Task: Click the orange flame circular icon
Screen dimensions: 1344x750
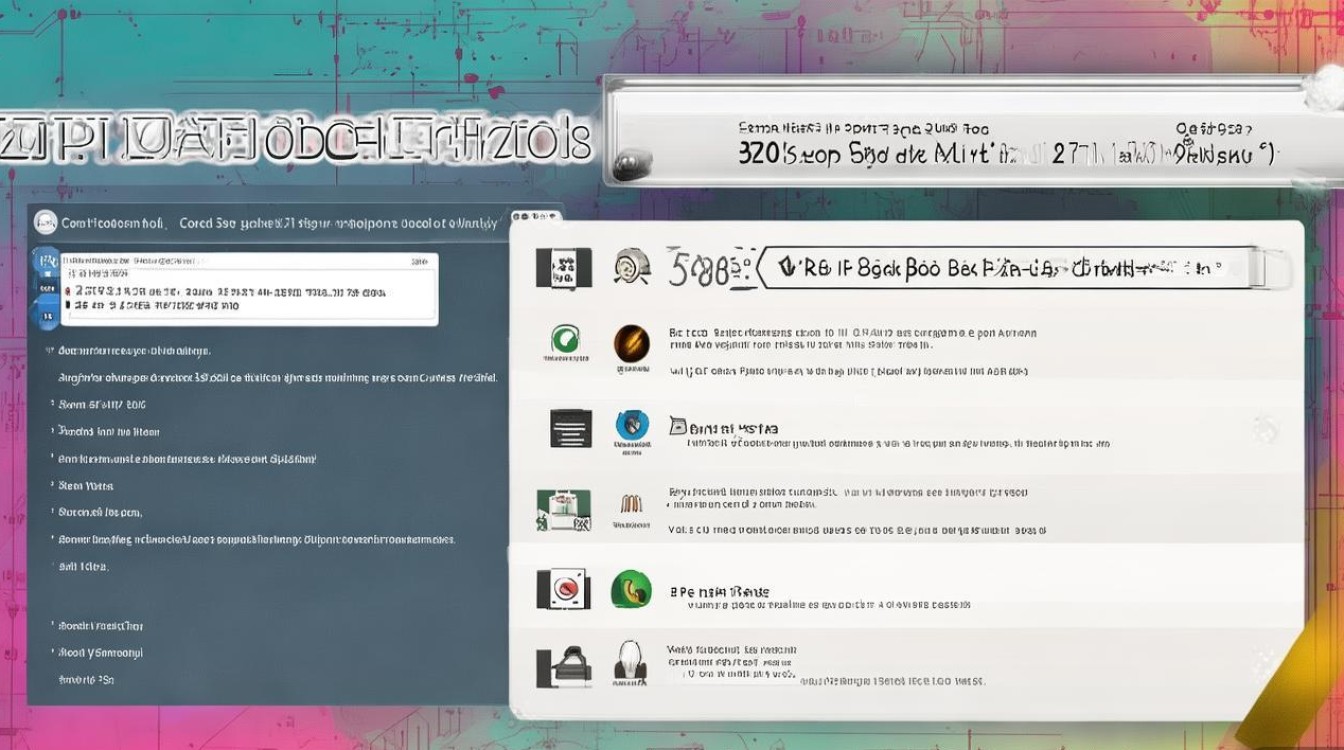Action: [631, 344]
